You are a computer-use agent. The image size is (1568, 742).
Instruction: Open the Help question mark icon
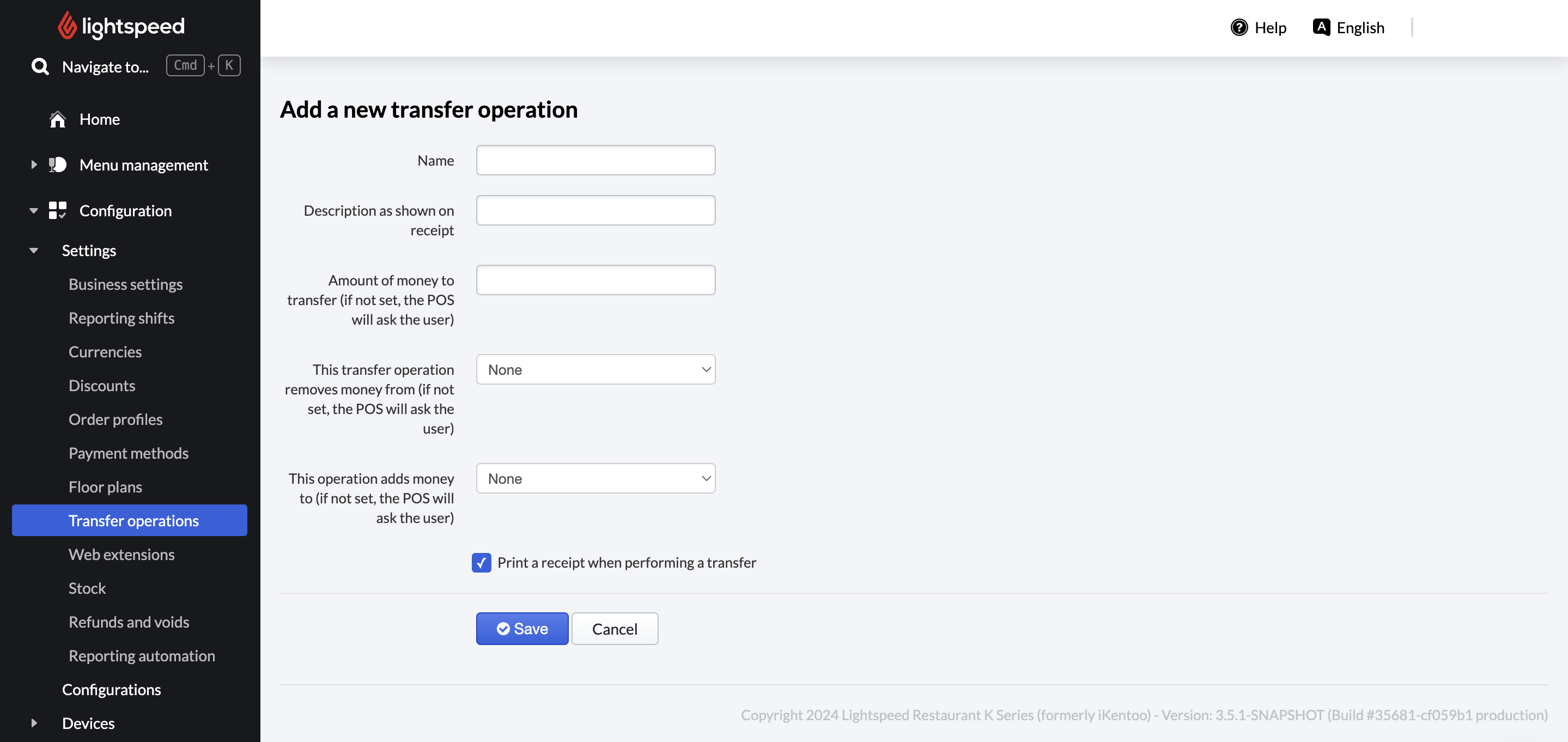click(1239, 27)
